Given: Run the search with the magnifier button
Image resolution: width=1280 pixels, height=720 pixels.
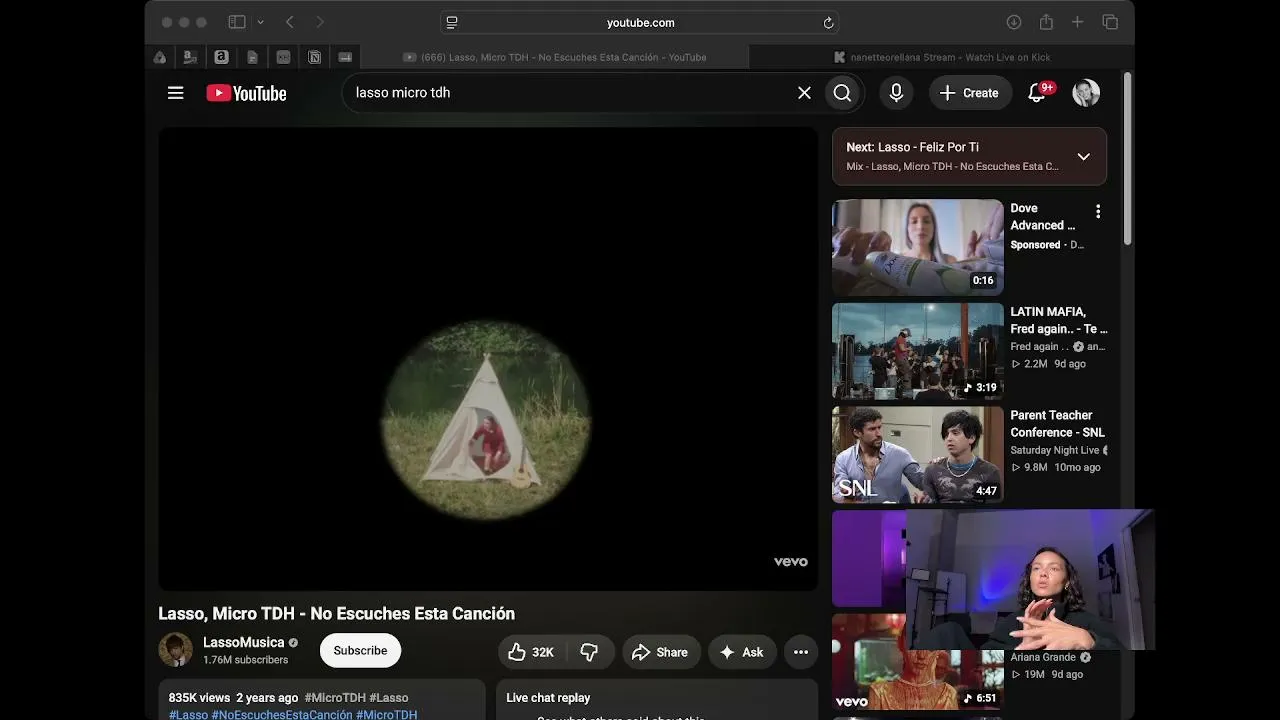Looking at the screenshot, I should 842,93.
